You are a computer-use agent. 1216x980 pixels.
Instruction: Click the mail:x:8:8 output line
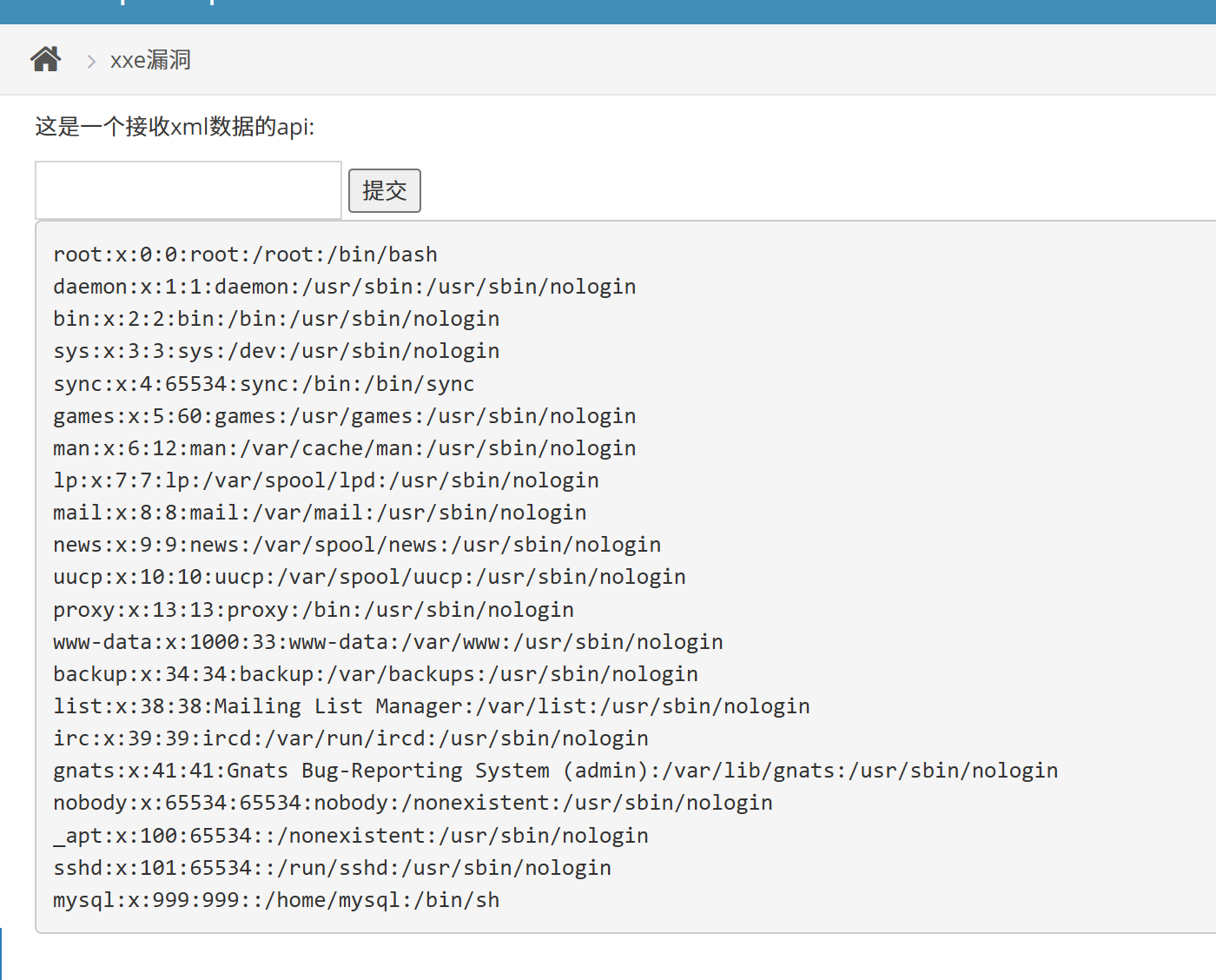click(x=320, y=513)
